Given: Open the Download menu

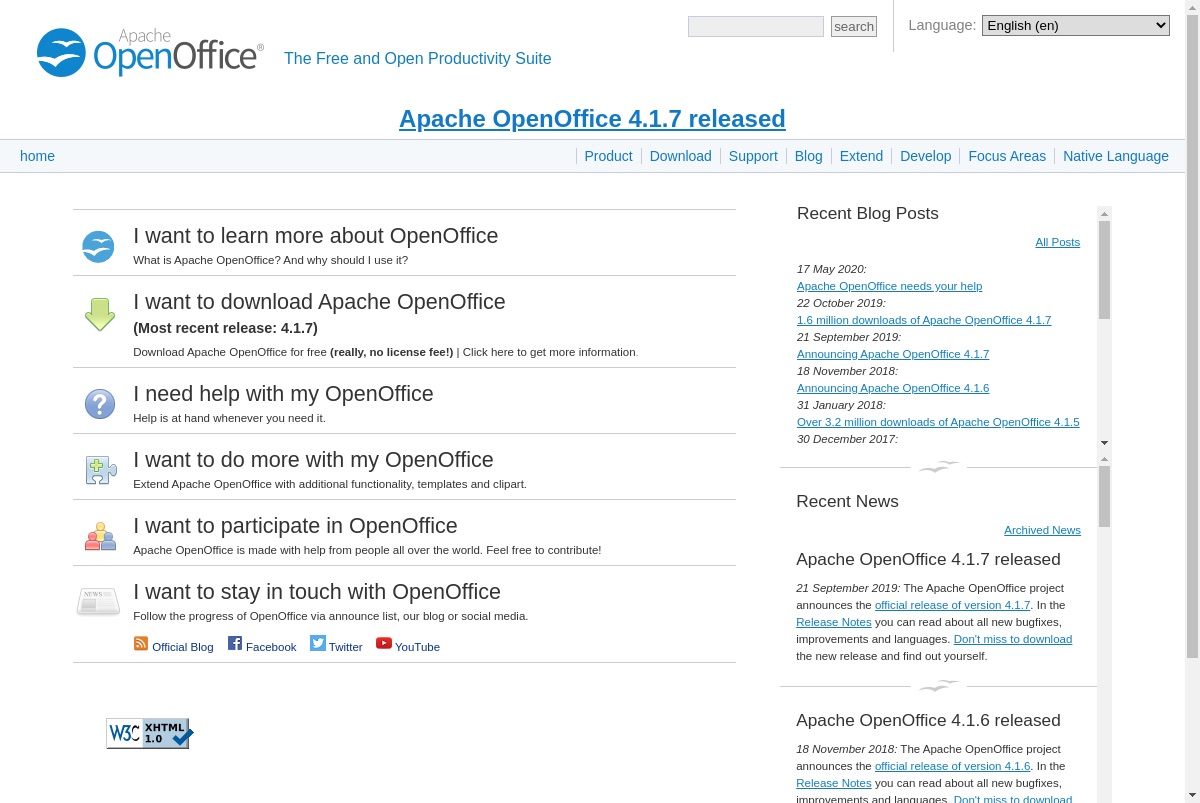Looking at the screenshot, I should click(x=680, y=156).
